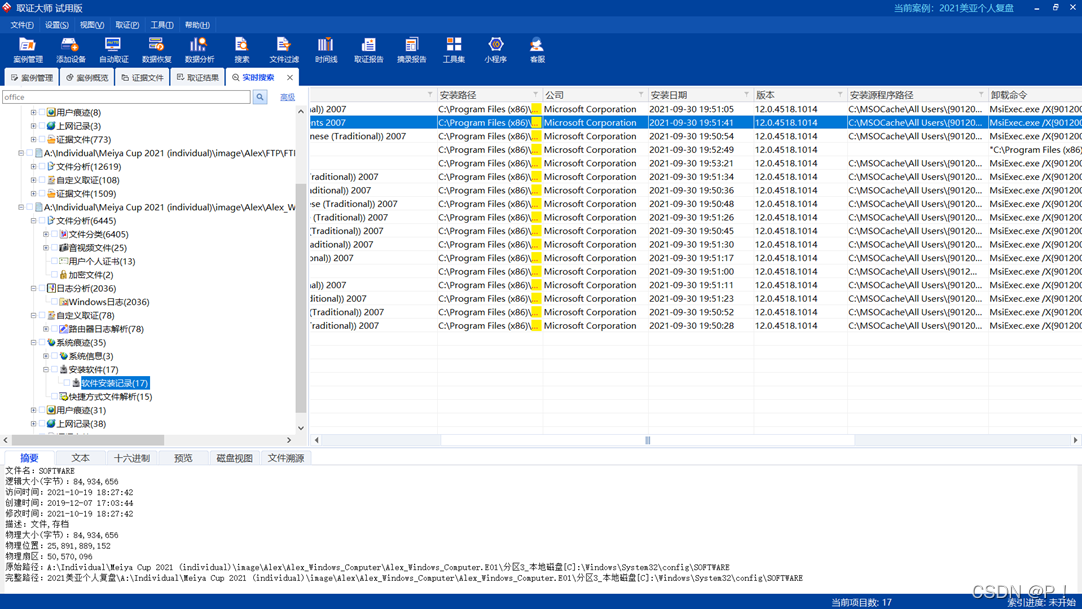Open 时间线 view icon

point(326,50)
